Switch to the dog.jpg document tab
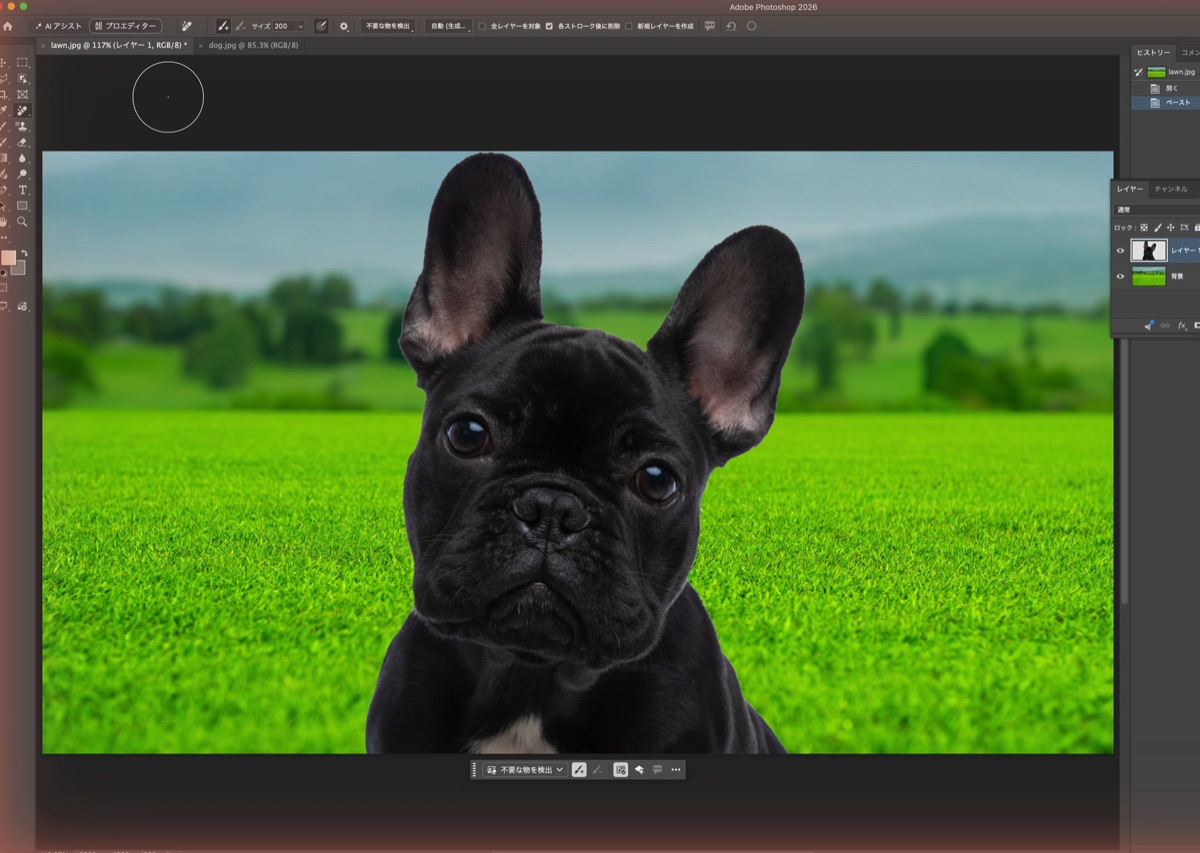1200x853 pixels. coord(253,45)
